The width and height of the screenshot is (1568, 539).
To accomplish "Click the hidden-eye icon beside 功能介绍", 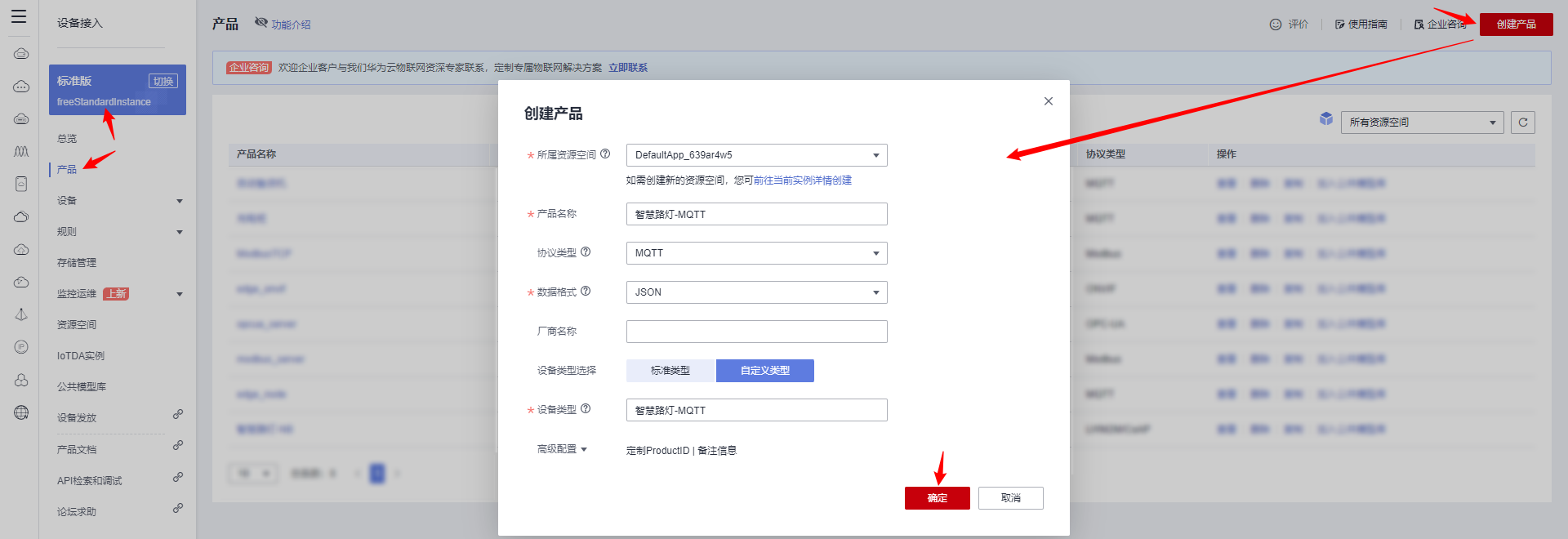I will [261, 22].
